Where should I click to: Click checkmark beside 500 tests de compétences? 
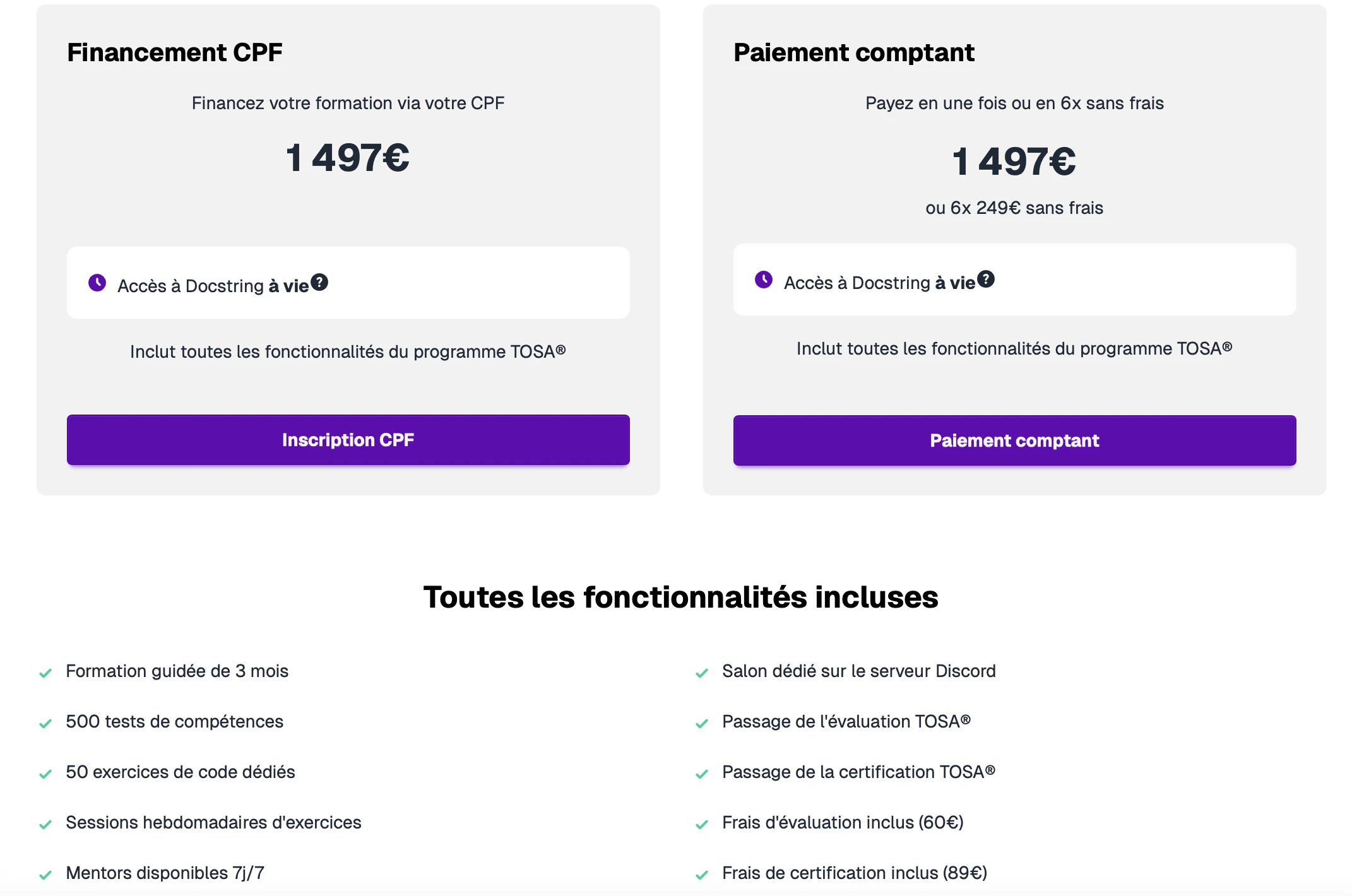pos(45,724)
